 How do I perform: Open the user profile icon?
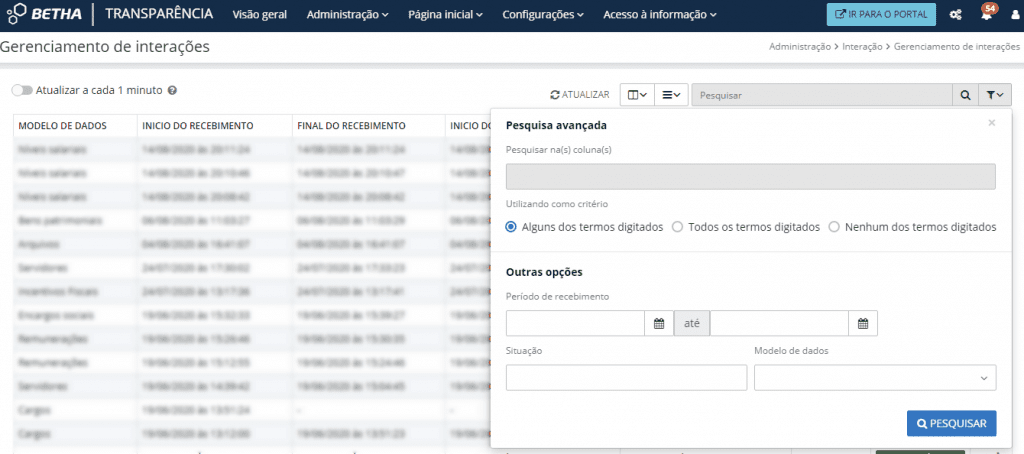1015,15
